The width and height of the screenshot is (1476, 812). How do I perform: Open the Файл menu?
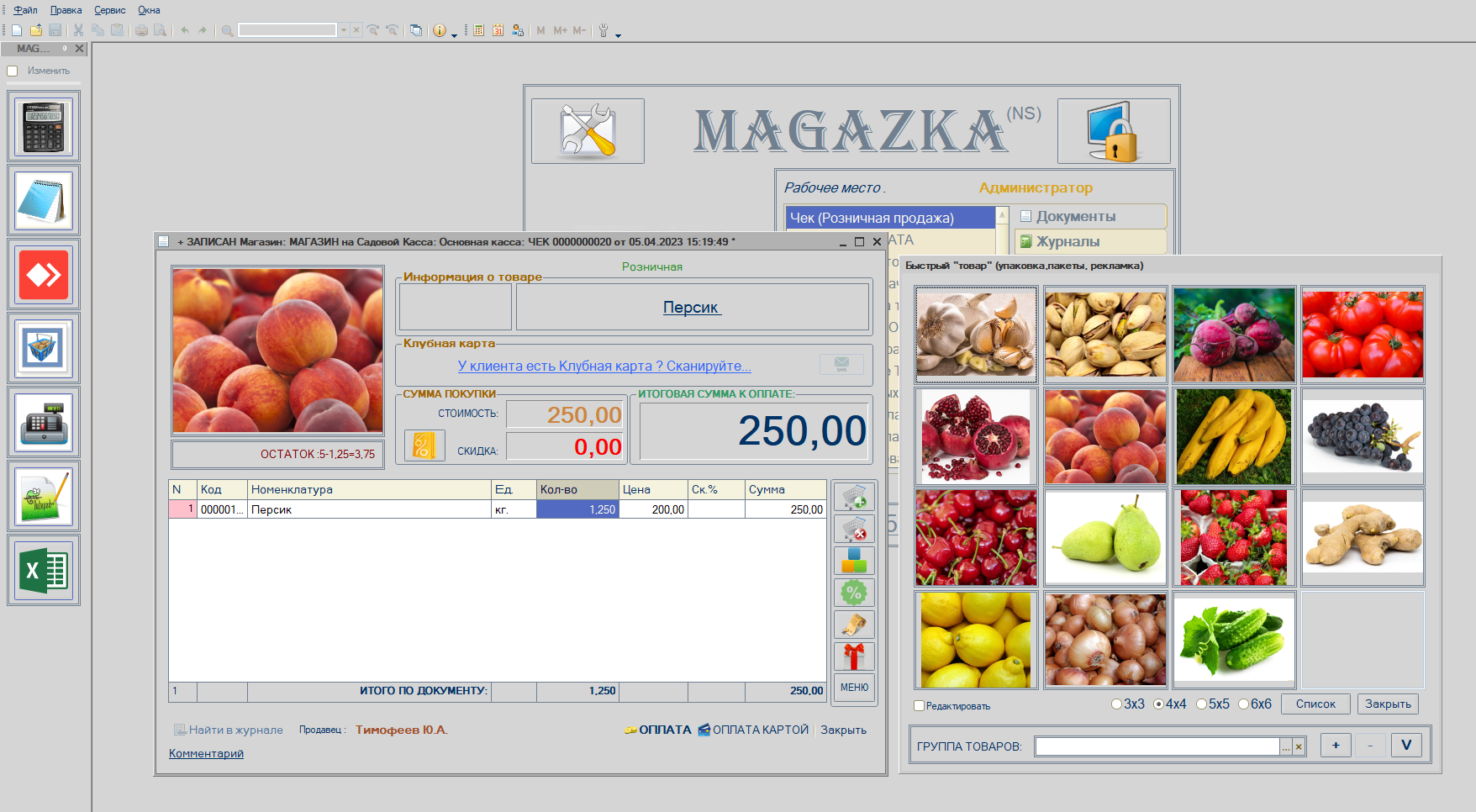coord(25,10)
